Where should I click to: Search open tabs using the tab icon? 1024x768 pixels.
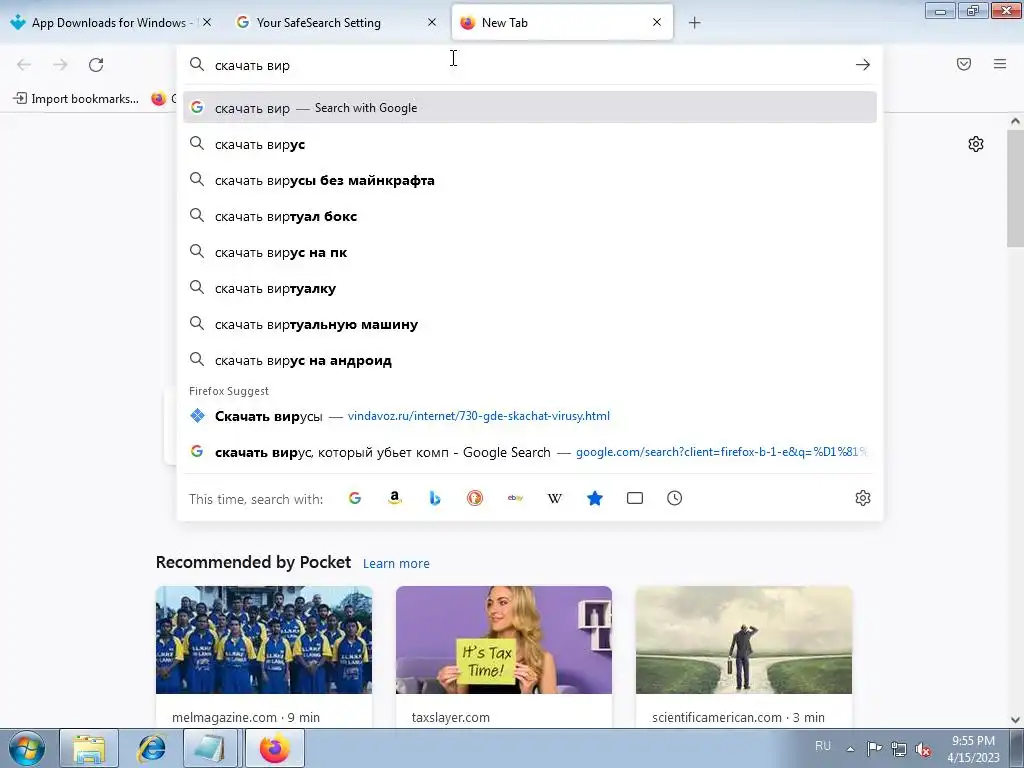635,498
